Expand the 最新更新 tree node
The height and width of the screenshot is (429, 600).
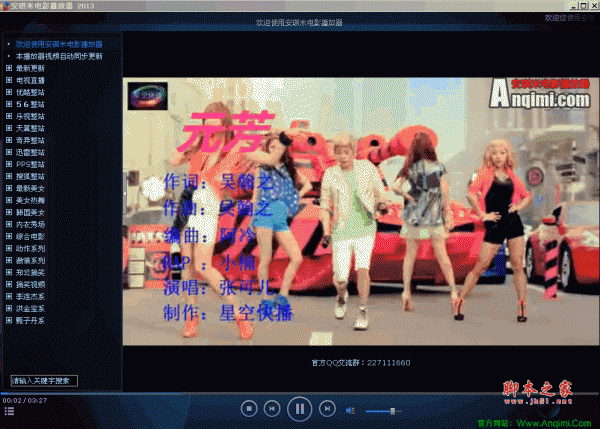tap(9, 68)
